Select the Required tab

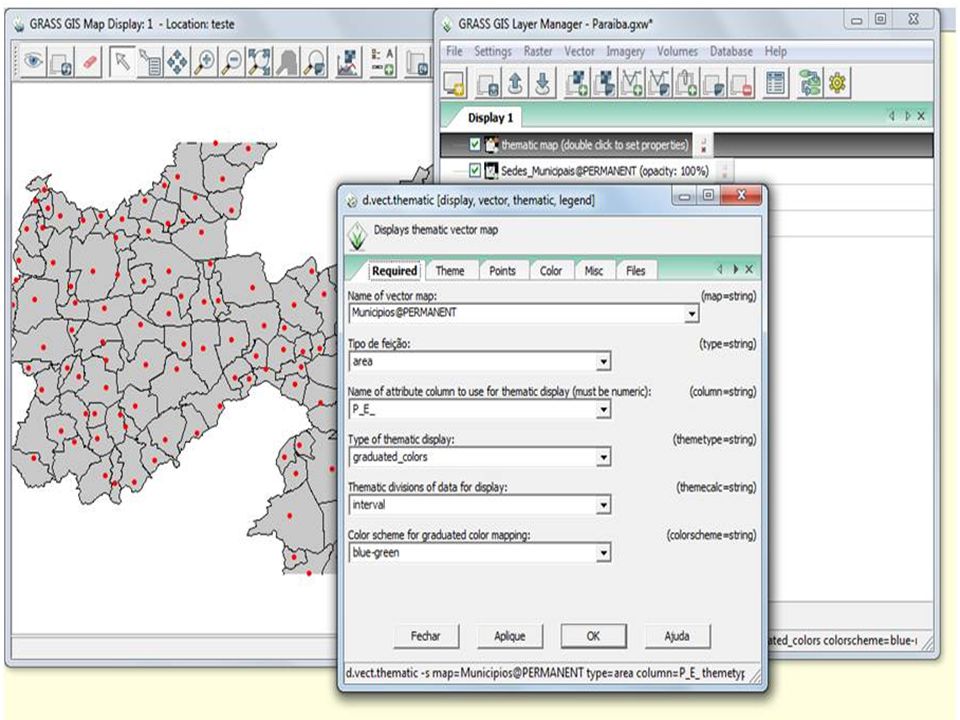click(394, 271)
